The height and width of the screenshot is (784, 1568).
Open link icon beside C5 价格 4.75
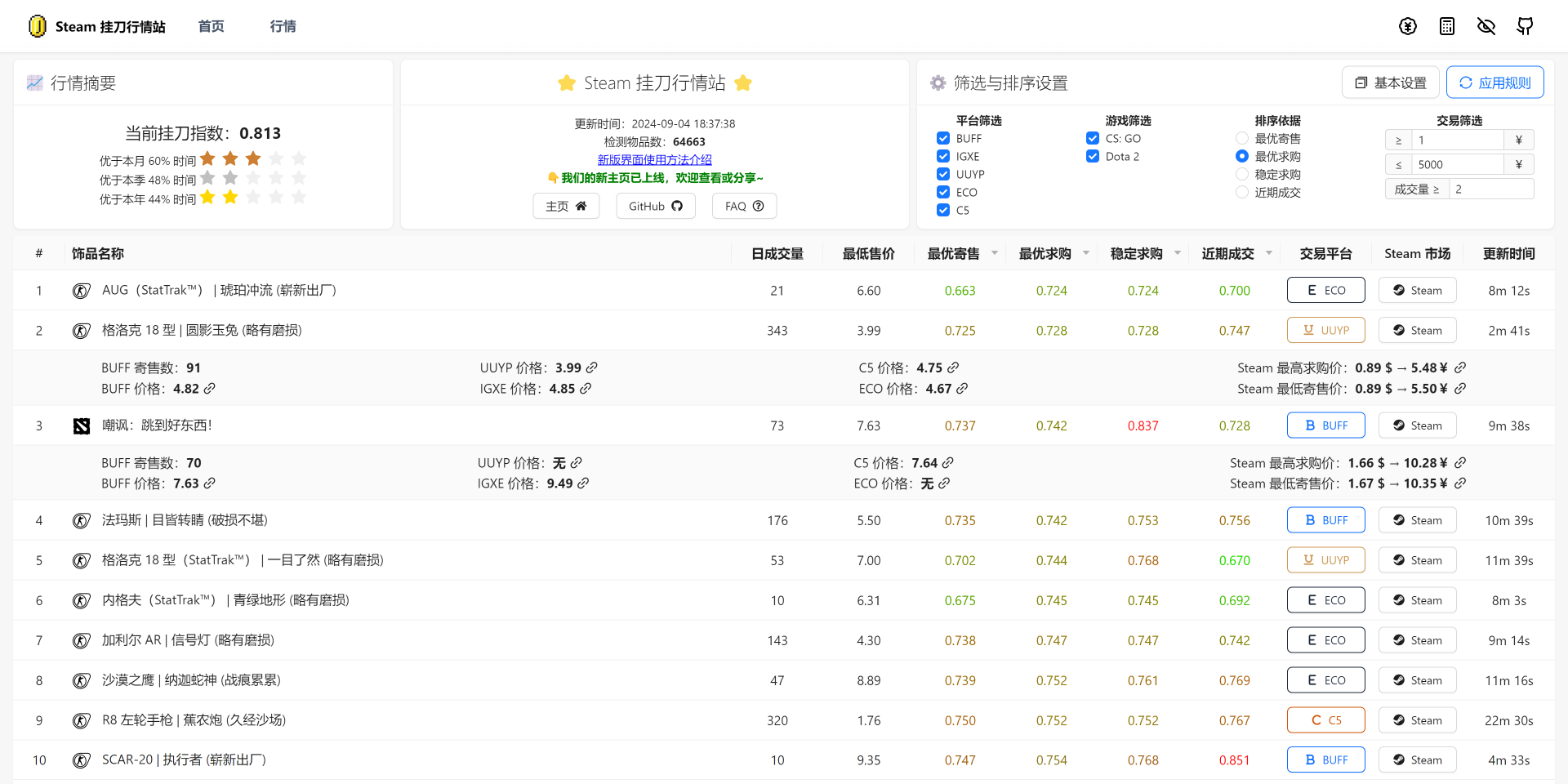953,367
